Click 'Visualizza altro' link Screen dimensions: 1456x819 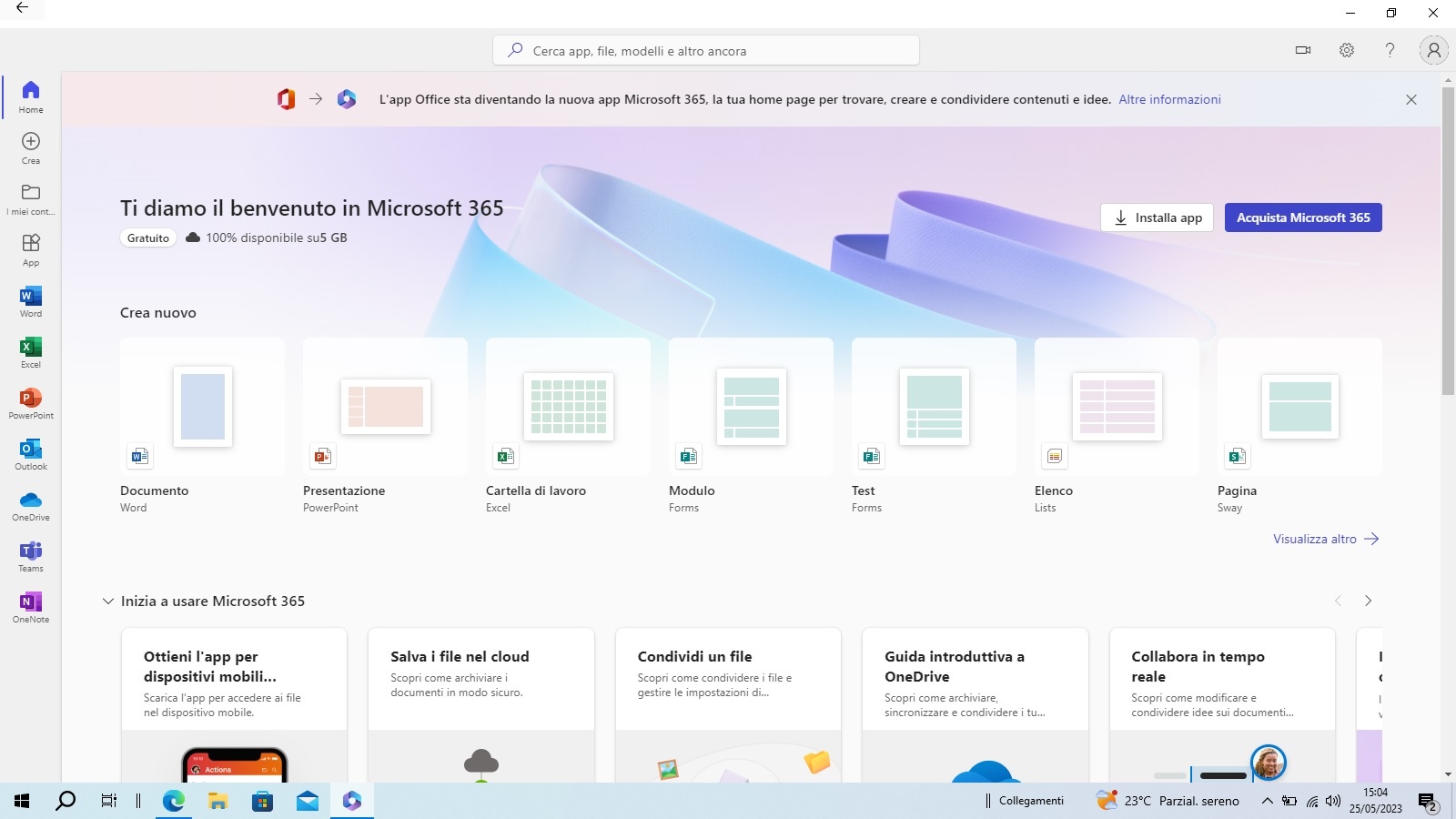click(1326, 539)
